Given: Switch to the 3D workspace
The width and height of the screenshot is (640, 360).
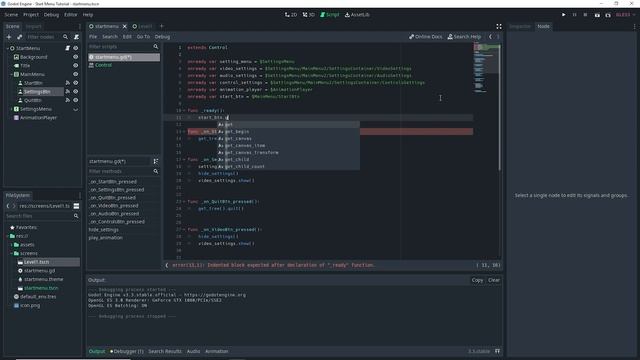Looking at the screenshot, I should click(x=309, y=15).
